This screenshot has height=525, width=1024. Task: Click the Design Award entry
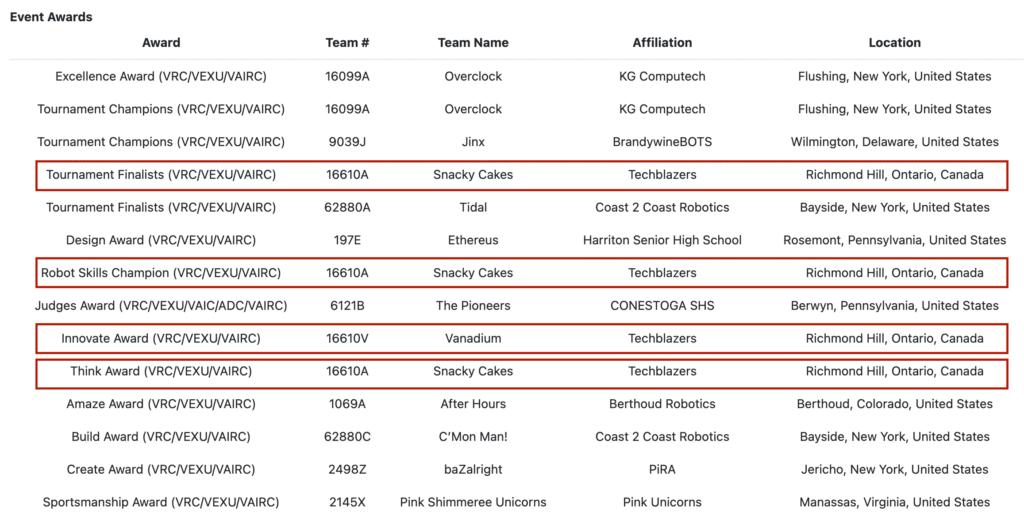161,240
